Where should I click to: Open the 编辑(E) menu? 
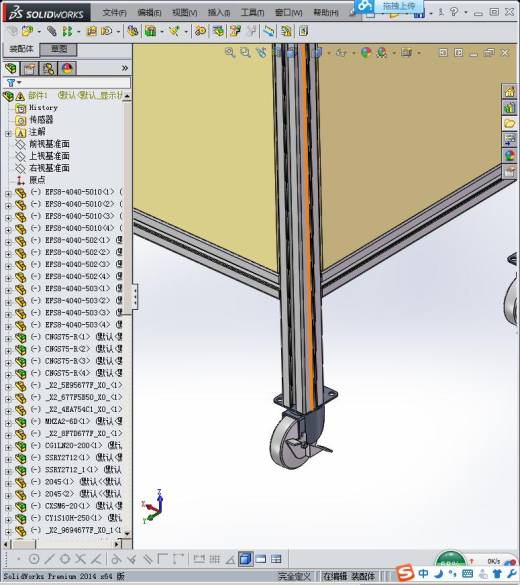[x=149, y=13]
